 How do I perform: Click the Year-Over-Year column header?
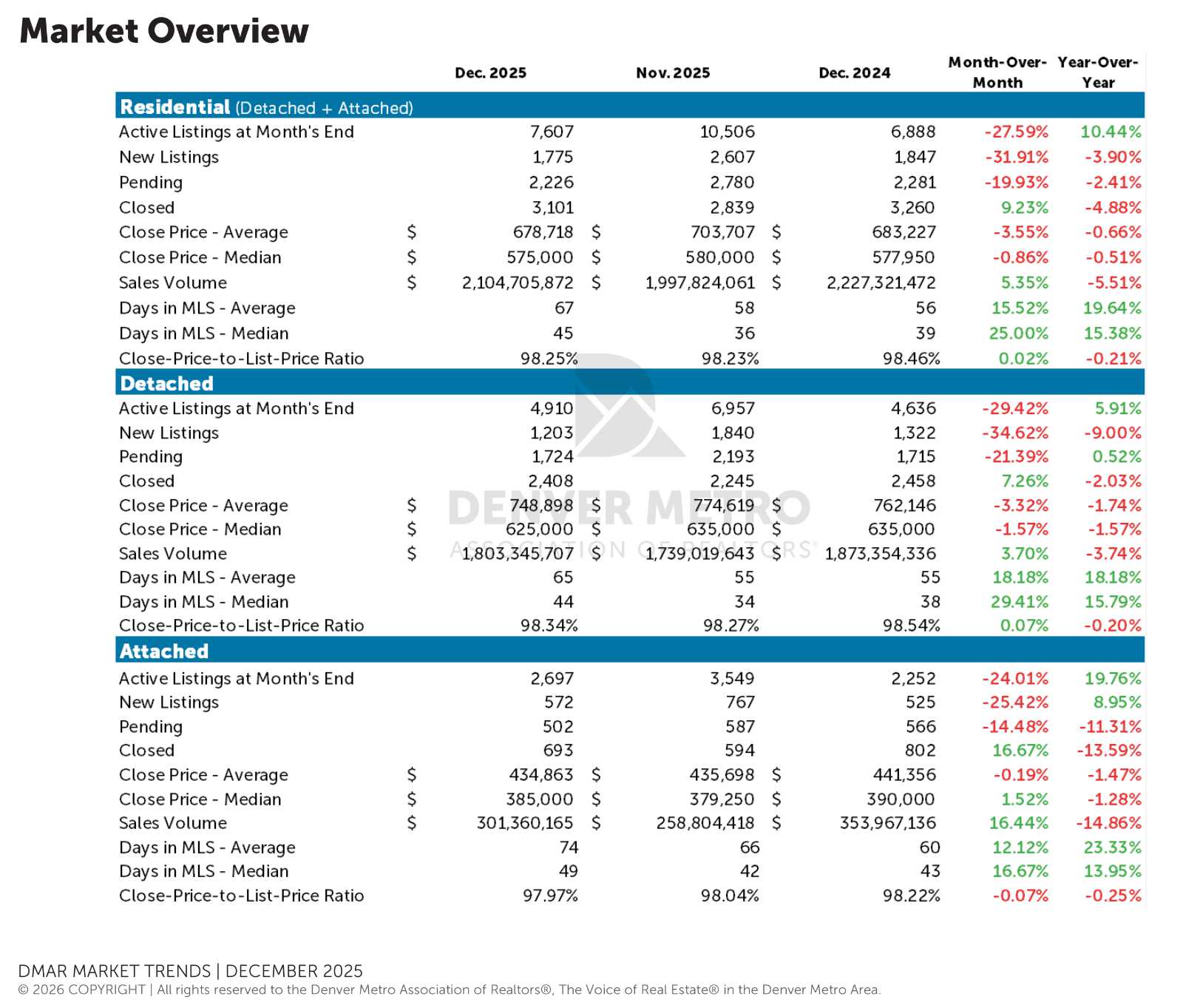point(1097,72)
